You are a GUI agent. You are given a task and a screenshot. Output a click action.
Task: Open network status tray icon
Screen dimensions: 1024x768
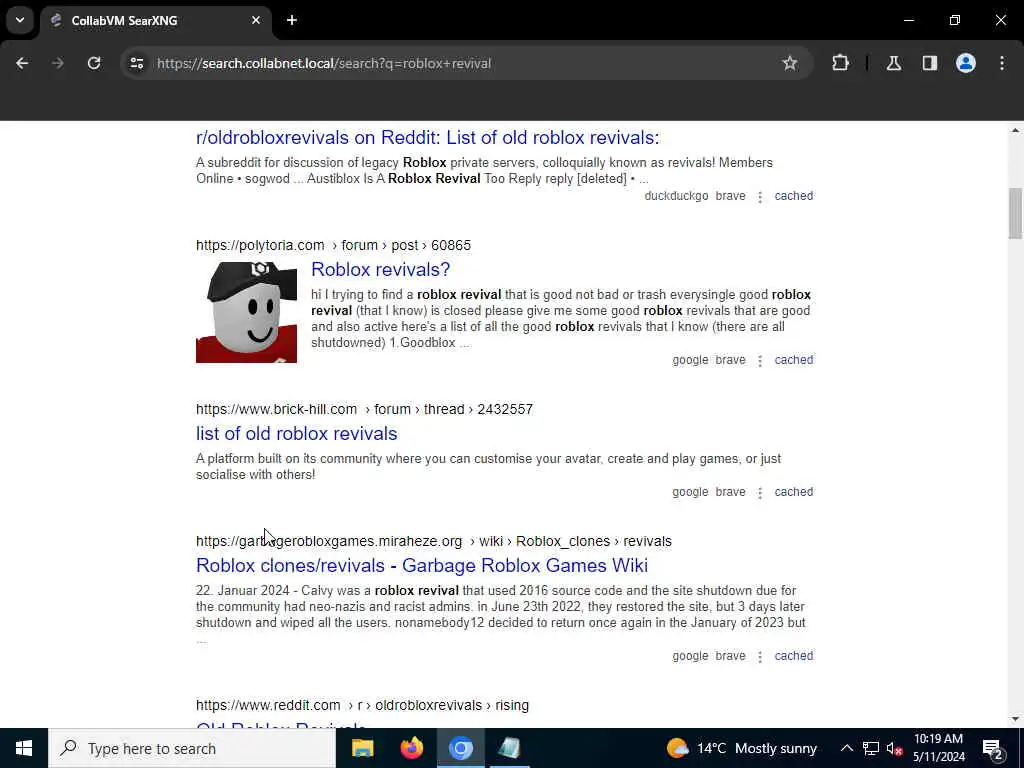(x=871, y=748)
